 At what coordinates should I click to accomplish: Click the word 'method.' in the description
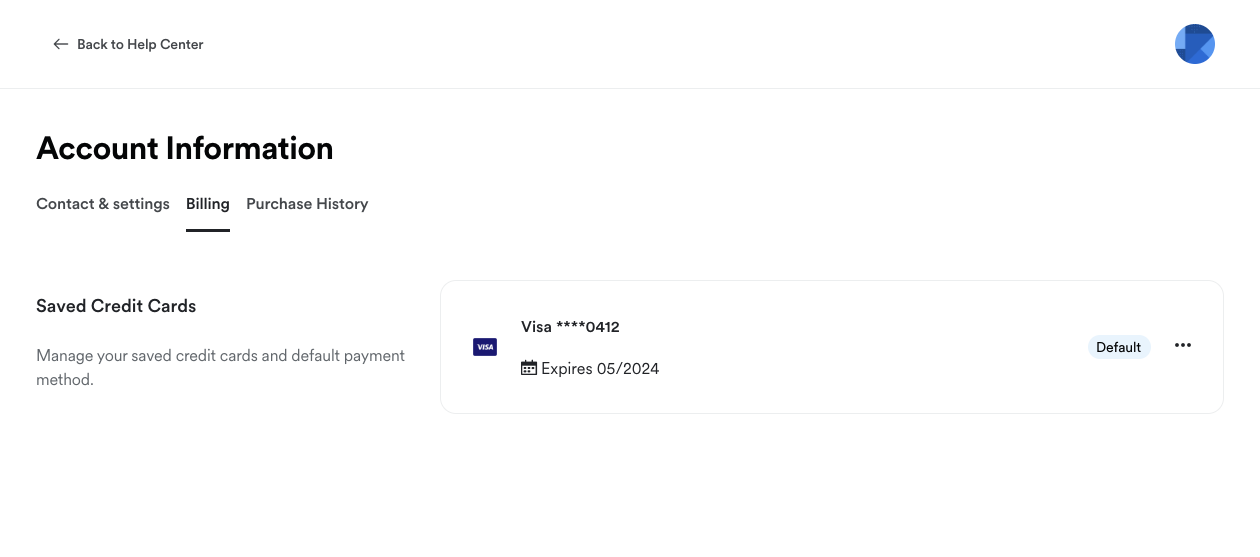coord(65,380)
